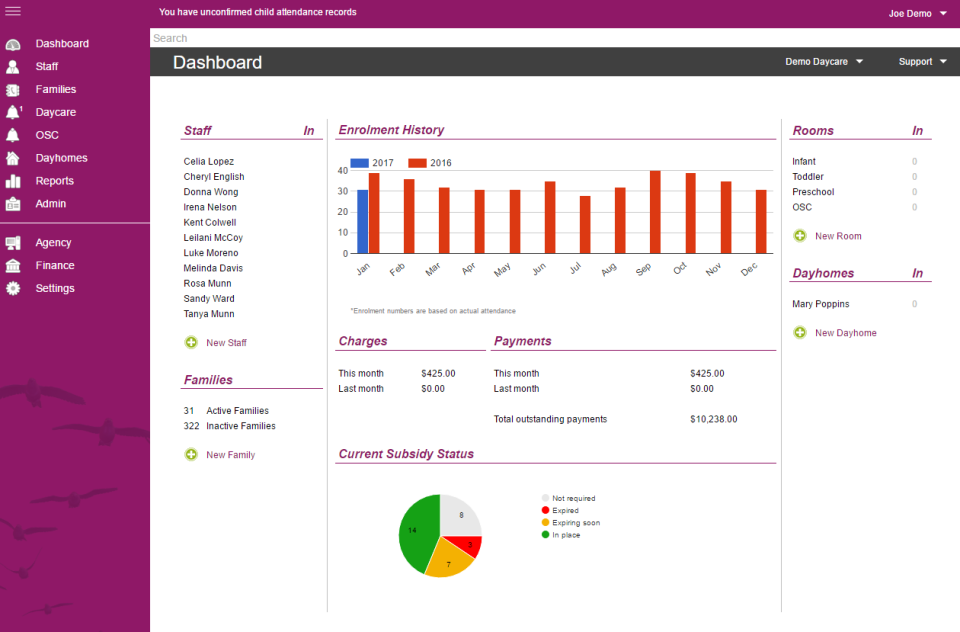This screenshot has height=632, width=960.
Task: Open Dashboard via its sidebar icon
Action: pos(13,44)
